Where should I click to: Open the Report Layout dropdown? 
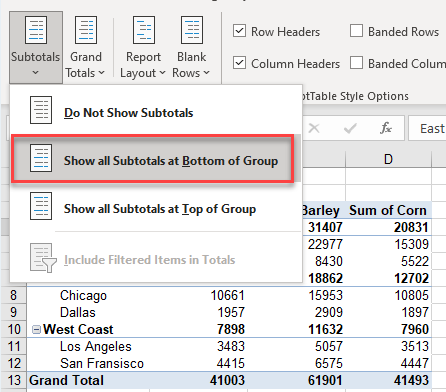tap(143, 47)
